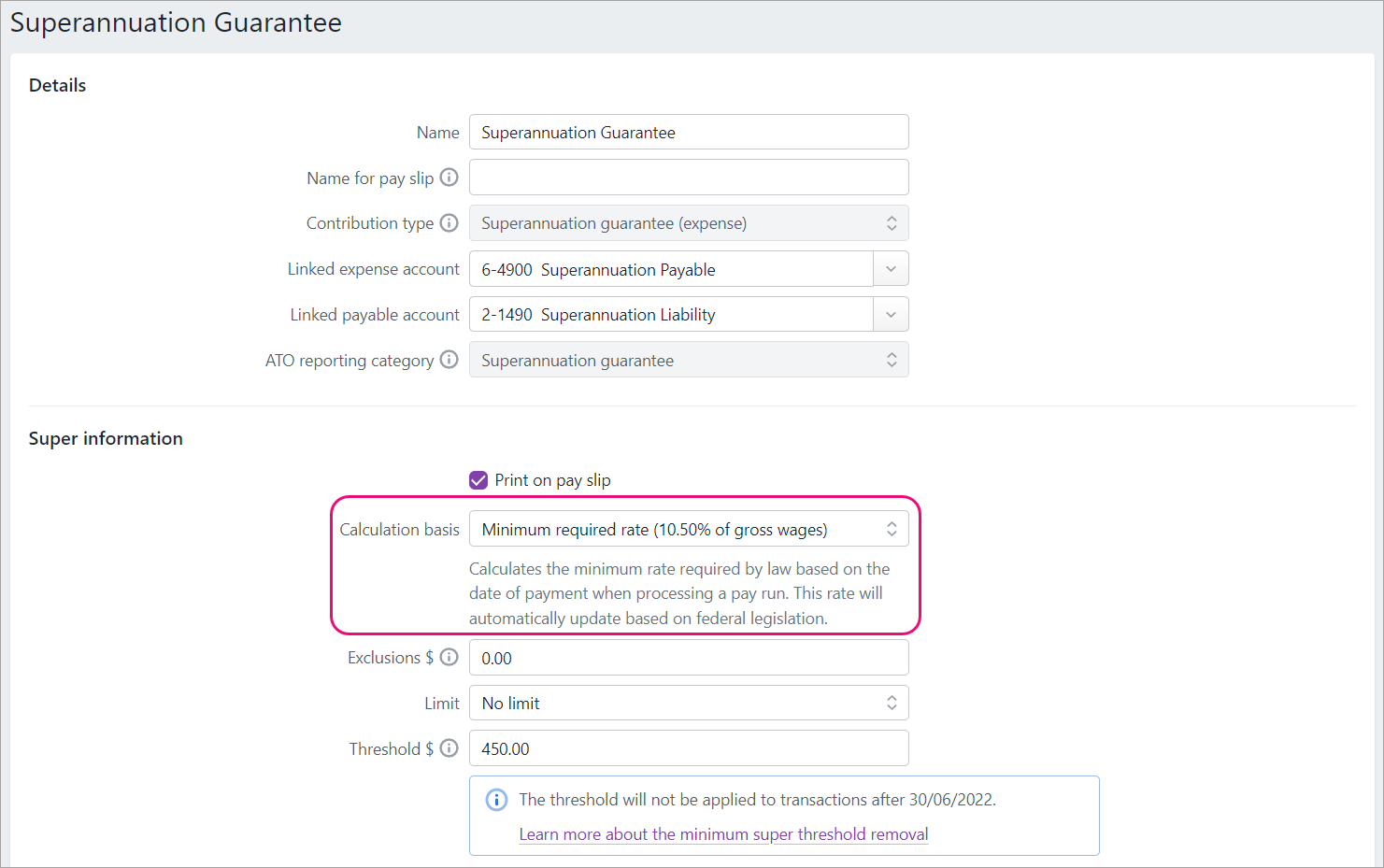The width and height of the screenshot is (1384, 868).
Task: Click the empty Name for pay slip field
Action: pos(689,178)
